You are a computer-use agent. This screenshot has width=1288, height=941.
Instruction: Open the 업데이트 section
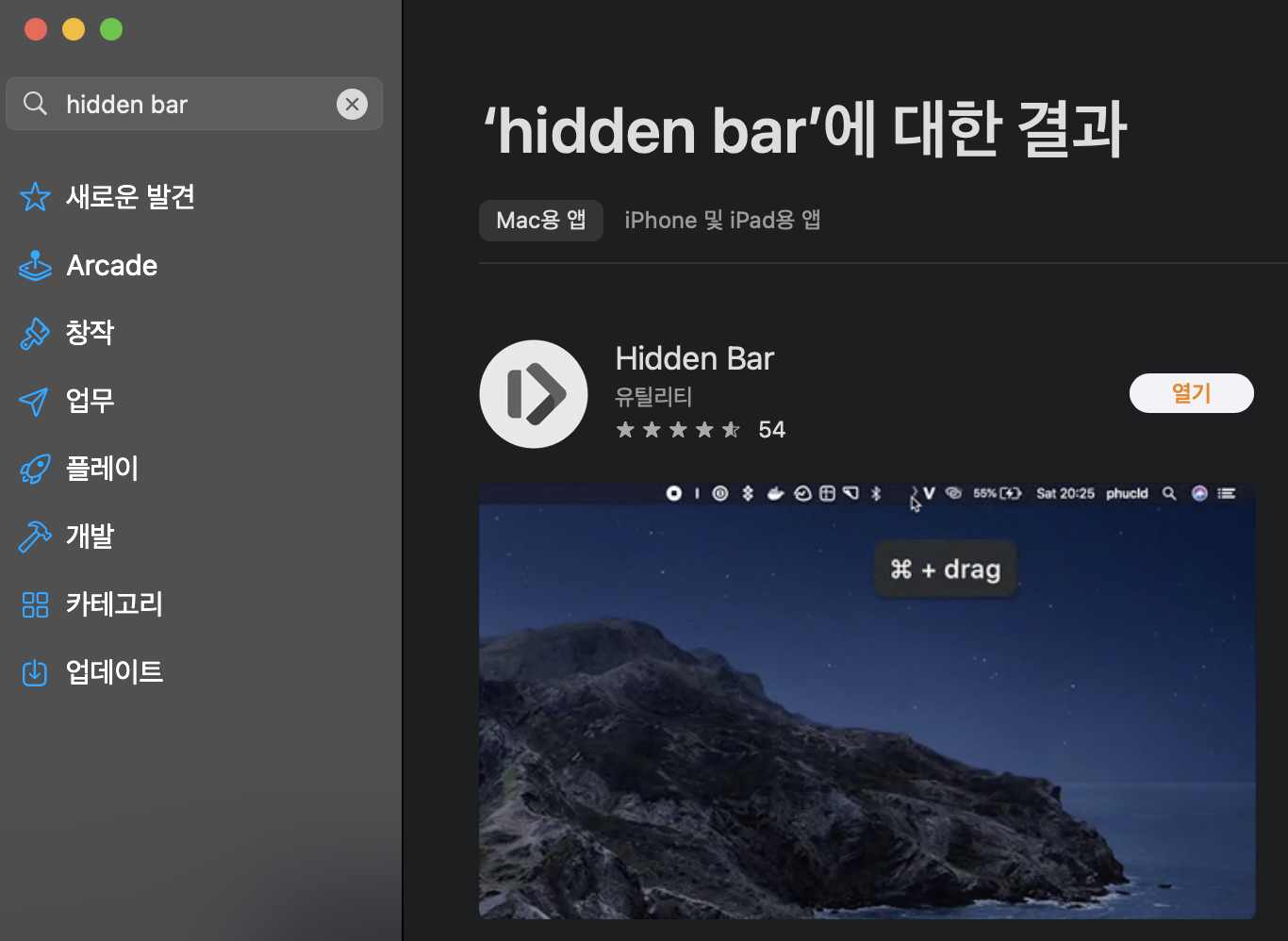pyautogui.click(x=114, y=671)
